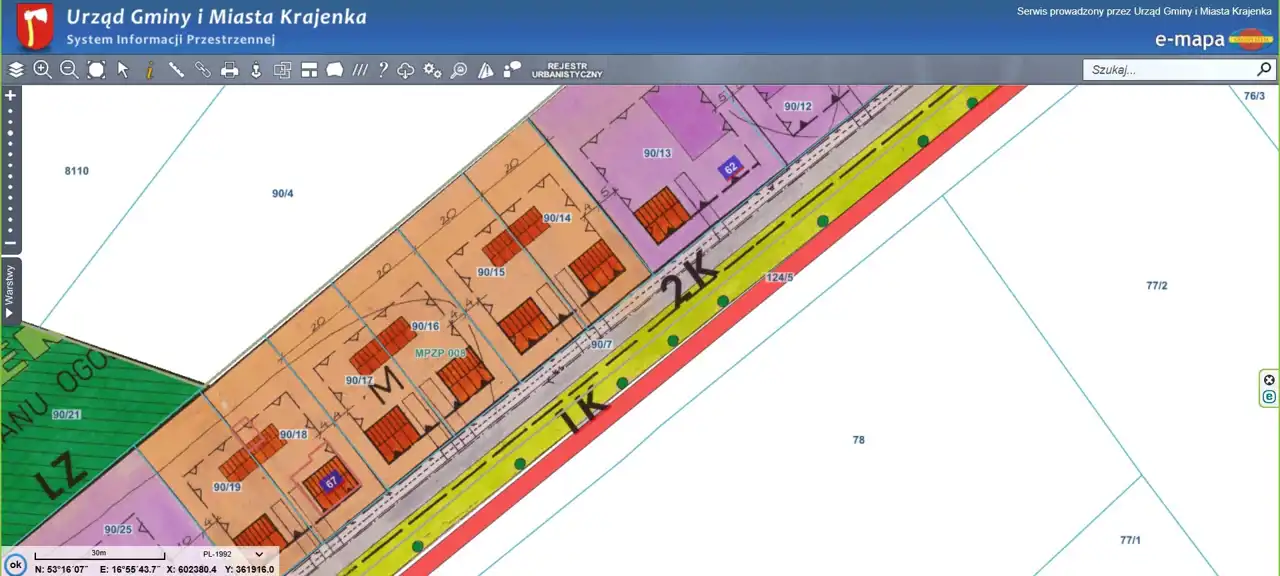Open Rejestr Urbanistyczny

click(x=566, y=70)
